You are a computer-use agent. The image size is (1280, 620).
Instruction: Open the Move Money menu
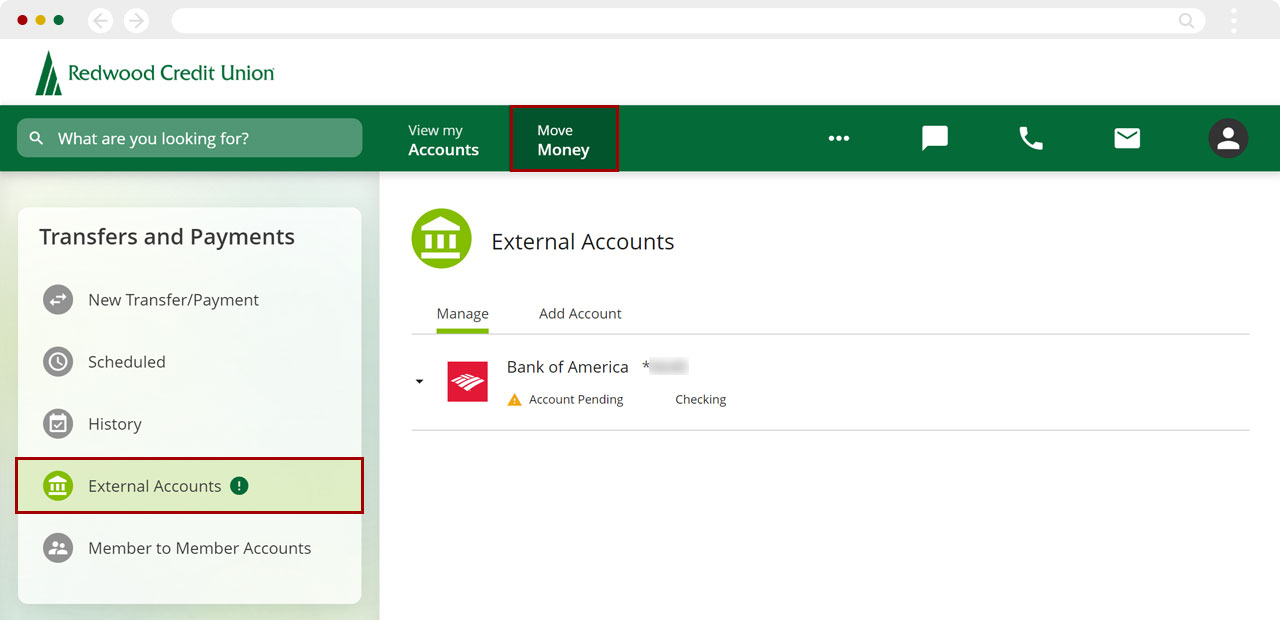[564, 139]
